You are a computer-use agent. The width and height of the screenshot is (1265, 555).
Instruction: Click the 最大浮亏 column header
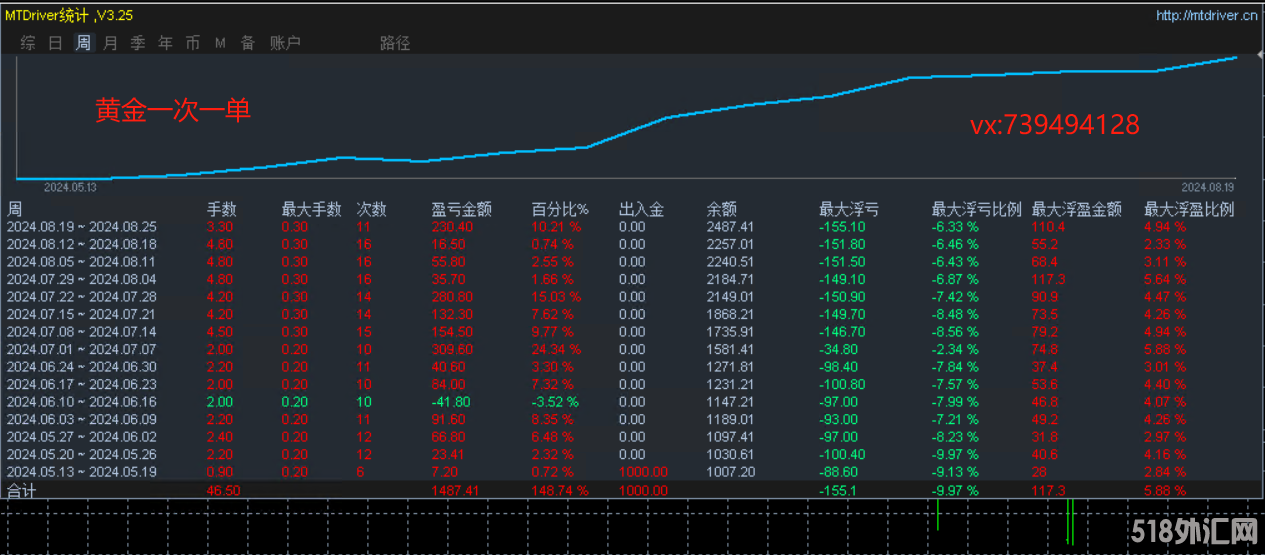coord(849,210)
